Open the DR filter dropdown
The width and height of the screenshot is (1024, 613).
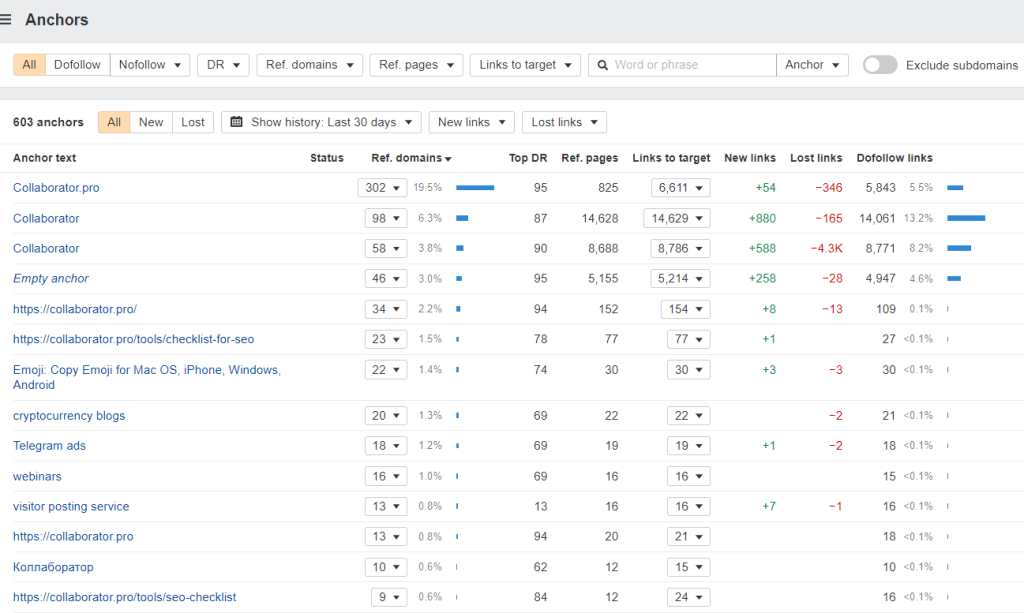click(223, 65)
